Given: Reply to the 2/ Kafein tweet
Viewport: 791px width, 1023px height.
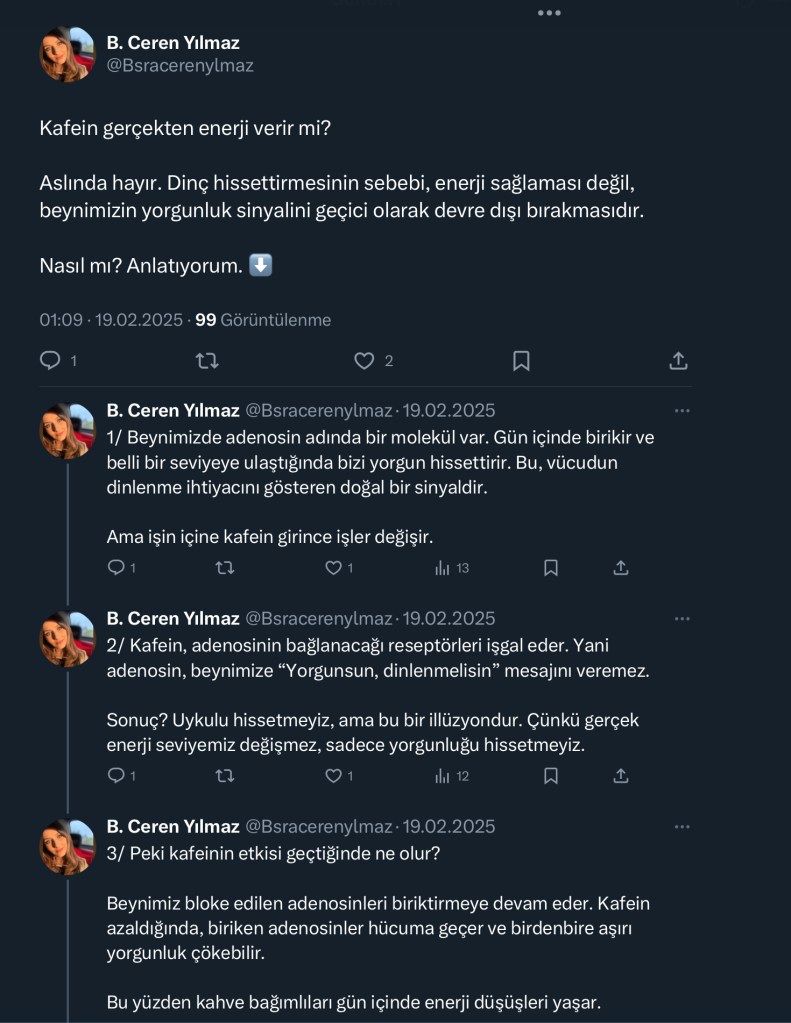Looking at the screenshot, I should 116,776.
